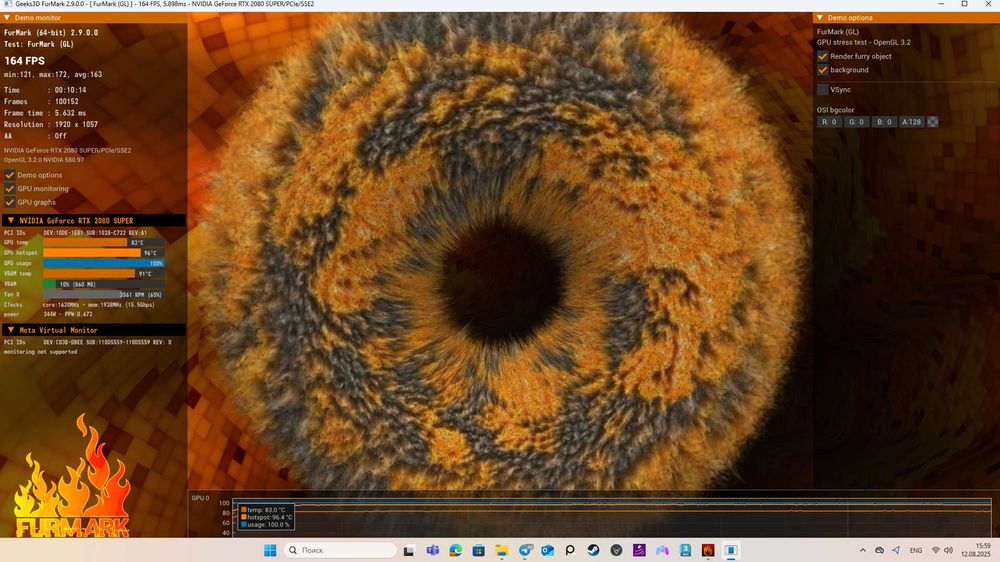Collapse the Demo options panel header
Screen dimensions: 1000x562
pyautogui.click(x=906, y=18)
